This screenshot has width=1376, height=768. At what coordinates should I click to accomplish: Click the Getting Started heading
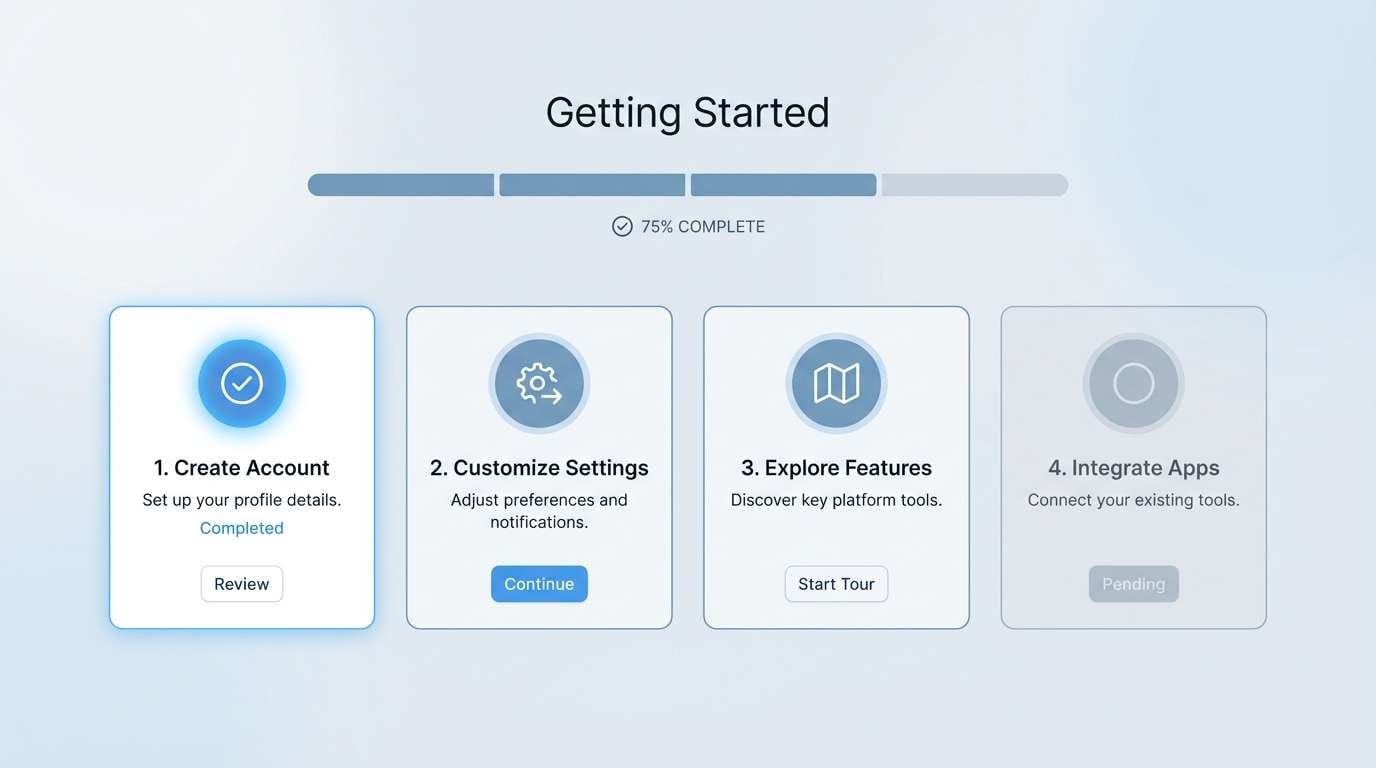(x=687, y=112)
